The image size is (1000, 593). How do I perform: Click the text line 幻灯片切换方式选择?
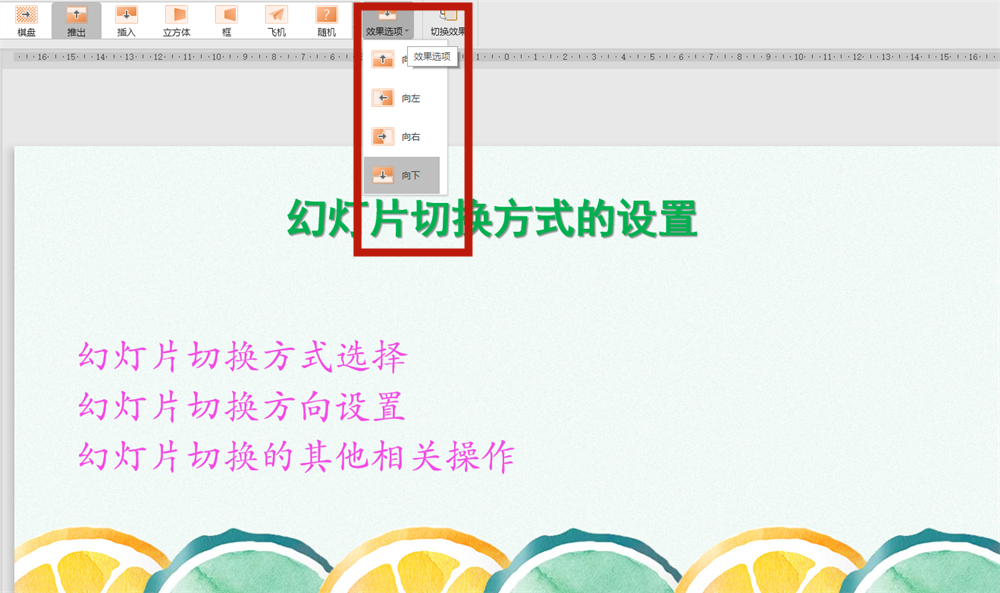pos(242,356)
